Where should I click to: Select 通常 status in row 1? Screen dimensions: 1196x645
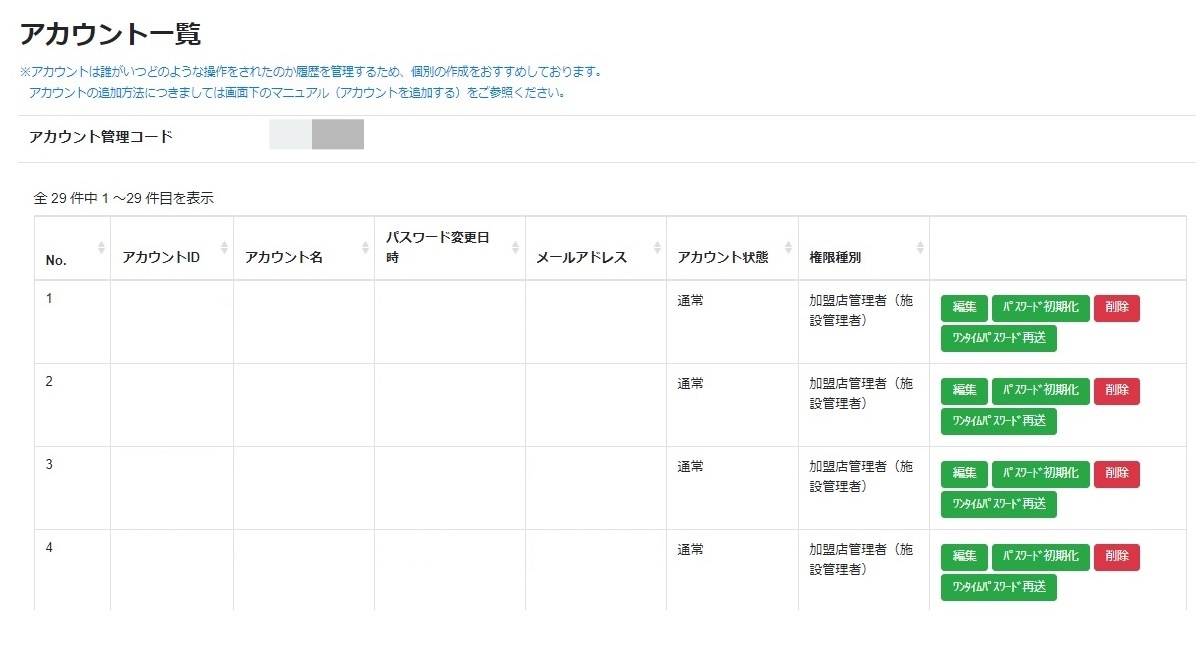coord(690,300)
